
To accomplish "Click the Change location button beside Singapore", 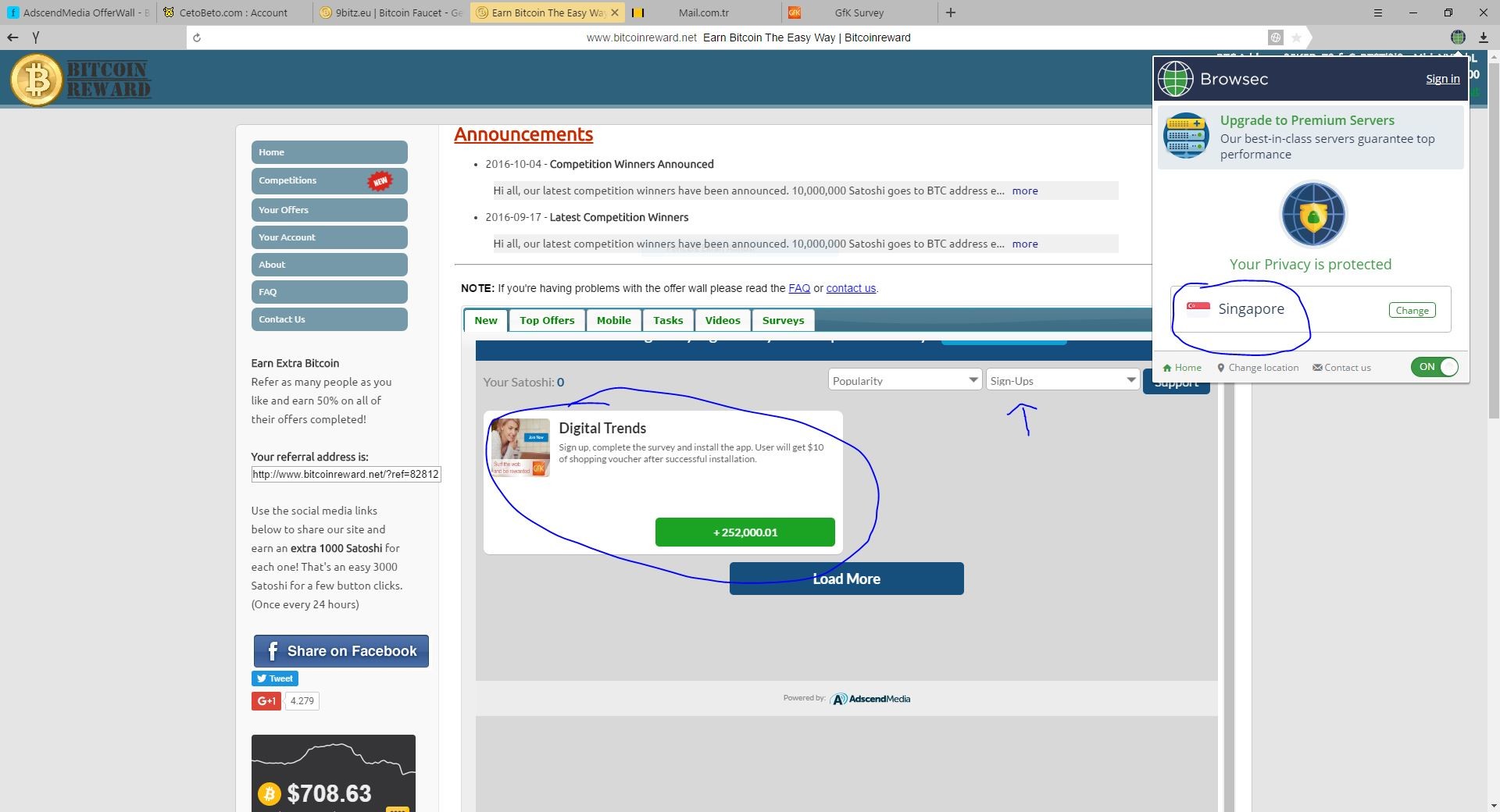I will (x=1412, y=310).
